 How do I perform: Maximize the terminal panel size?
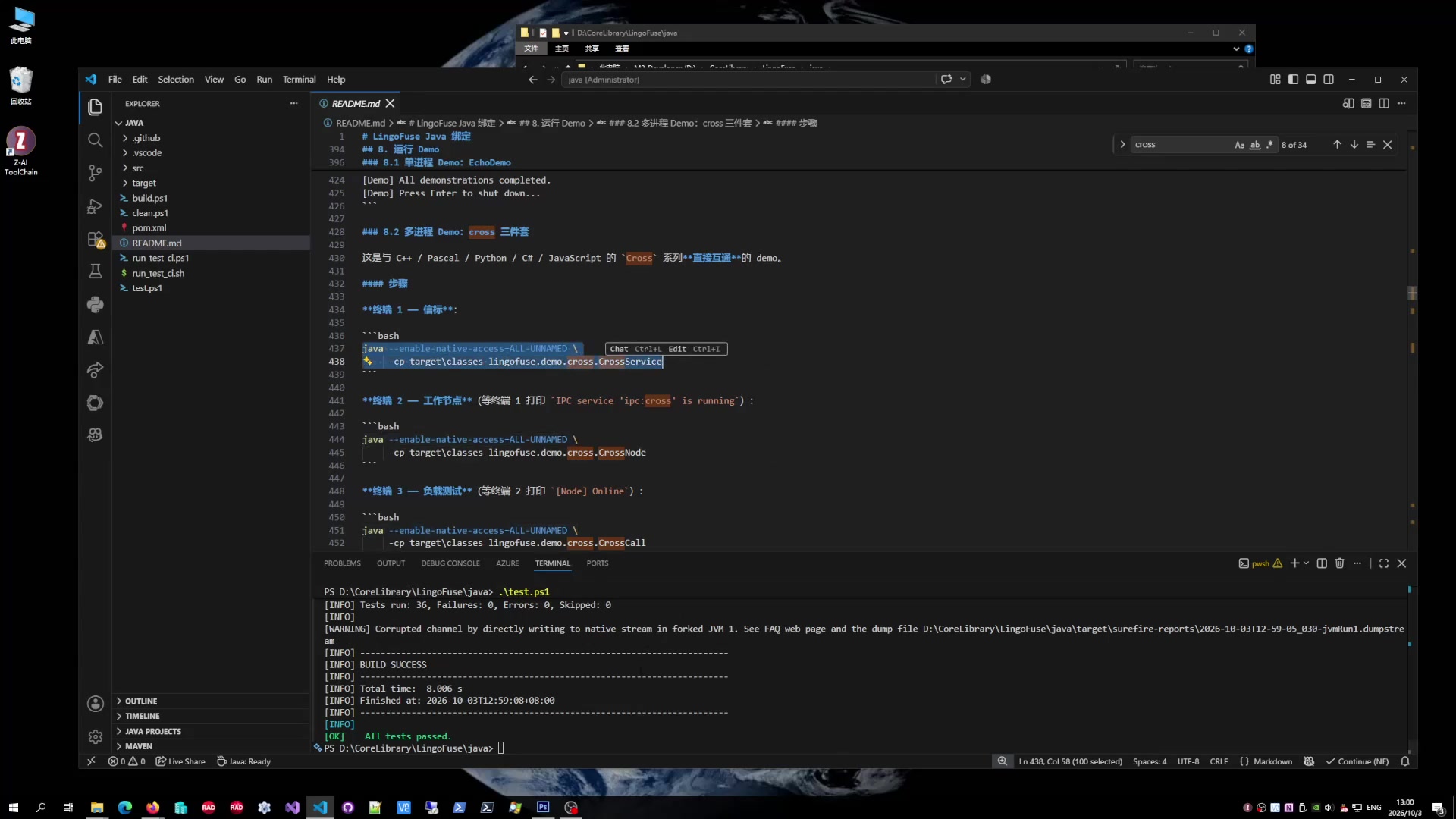click(x=1384, y=563)
